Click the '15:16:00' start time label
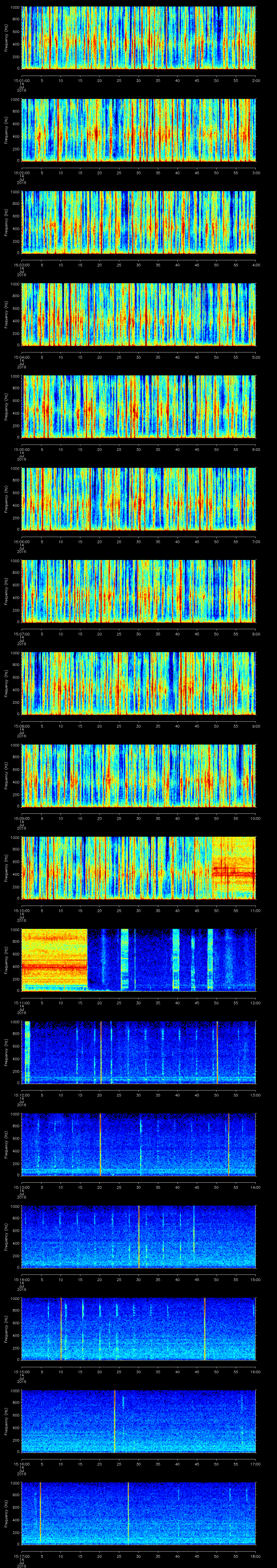The height and width of the screenshot is (1568, 277). tap(22, 1463)
